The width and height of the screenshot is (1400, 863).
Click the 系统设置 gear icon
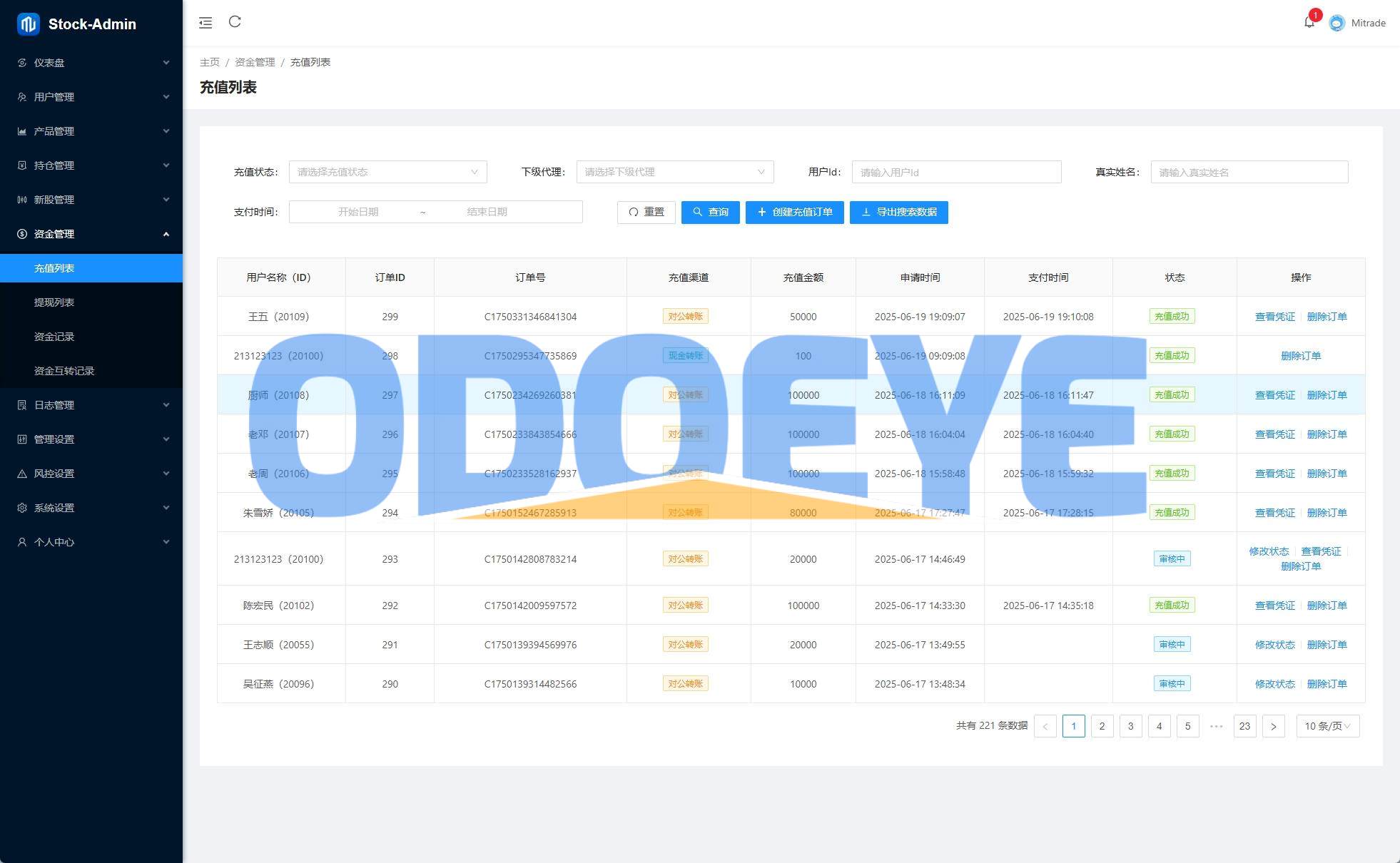tap(22, 508)
